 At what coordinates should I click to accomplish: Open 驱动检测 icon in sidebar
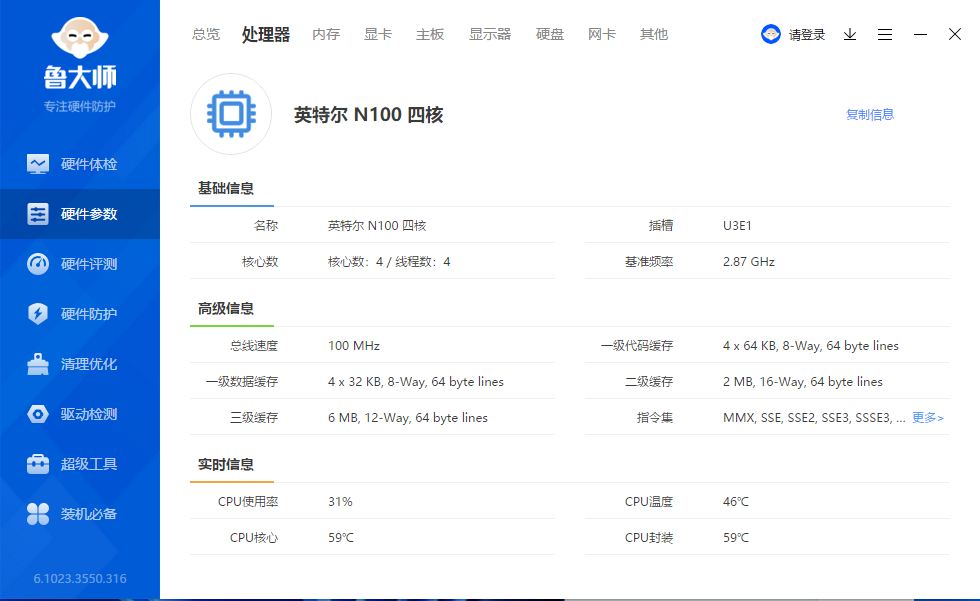pyautogui.click(x=38, y=414)
